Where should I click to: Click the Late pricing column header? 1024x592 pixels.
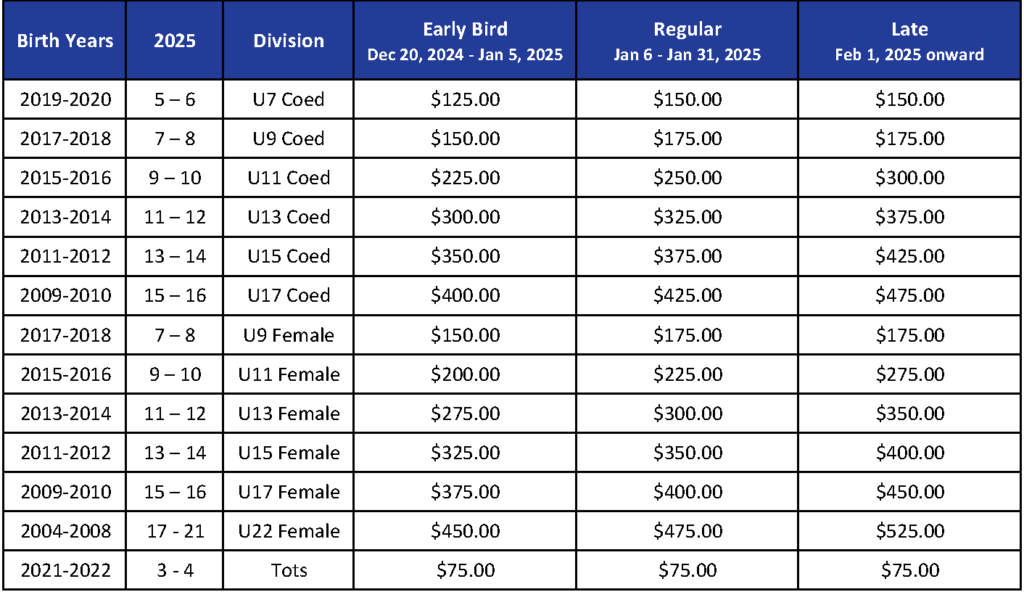pyautogui.click(x=909, y=41)
